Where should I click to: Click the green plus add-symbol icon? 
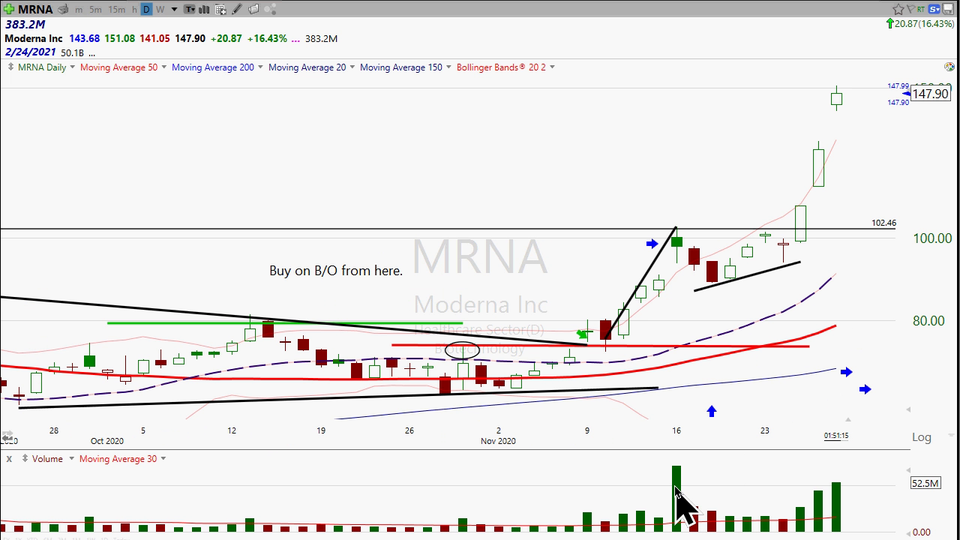(9, 9)
